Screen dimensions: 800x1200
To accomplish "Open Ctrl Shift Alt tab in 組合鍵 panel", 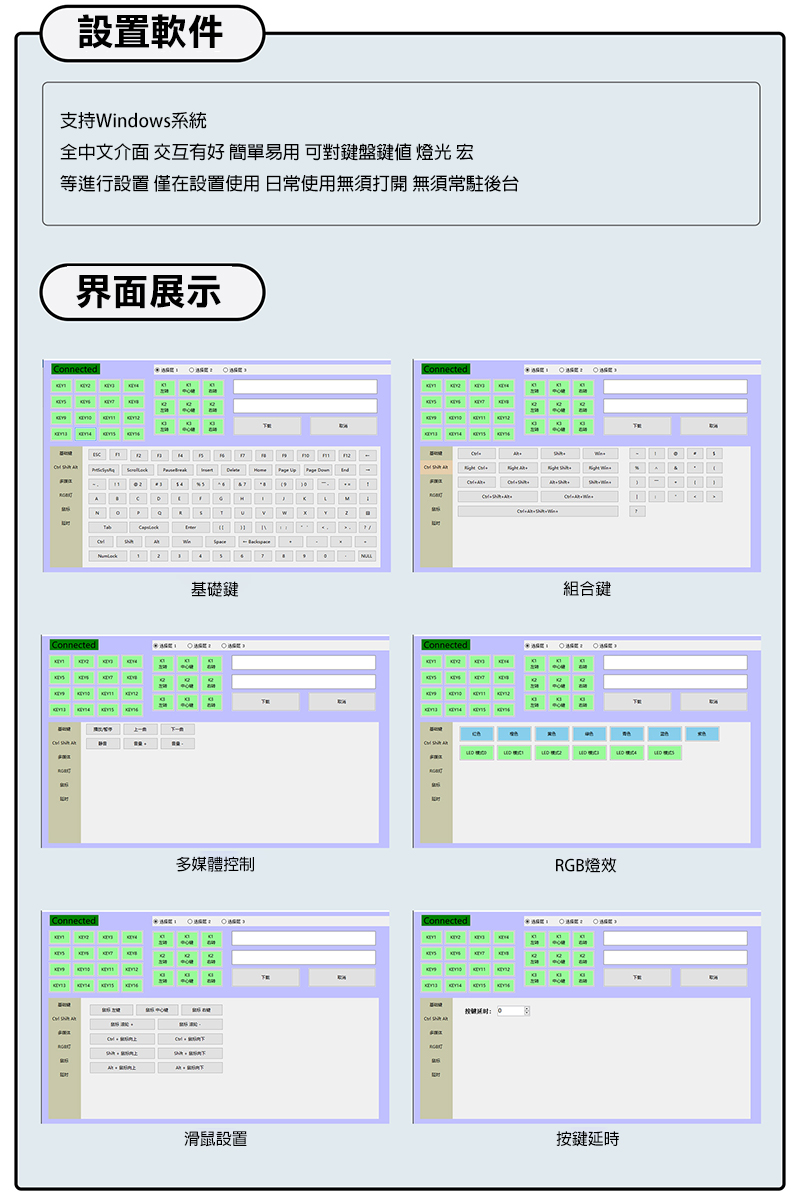I will (x=434, y=467).
